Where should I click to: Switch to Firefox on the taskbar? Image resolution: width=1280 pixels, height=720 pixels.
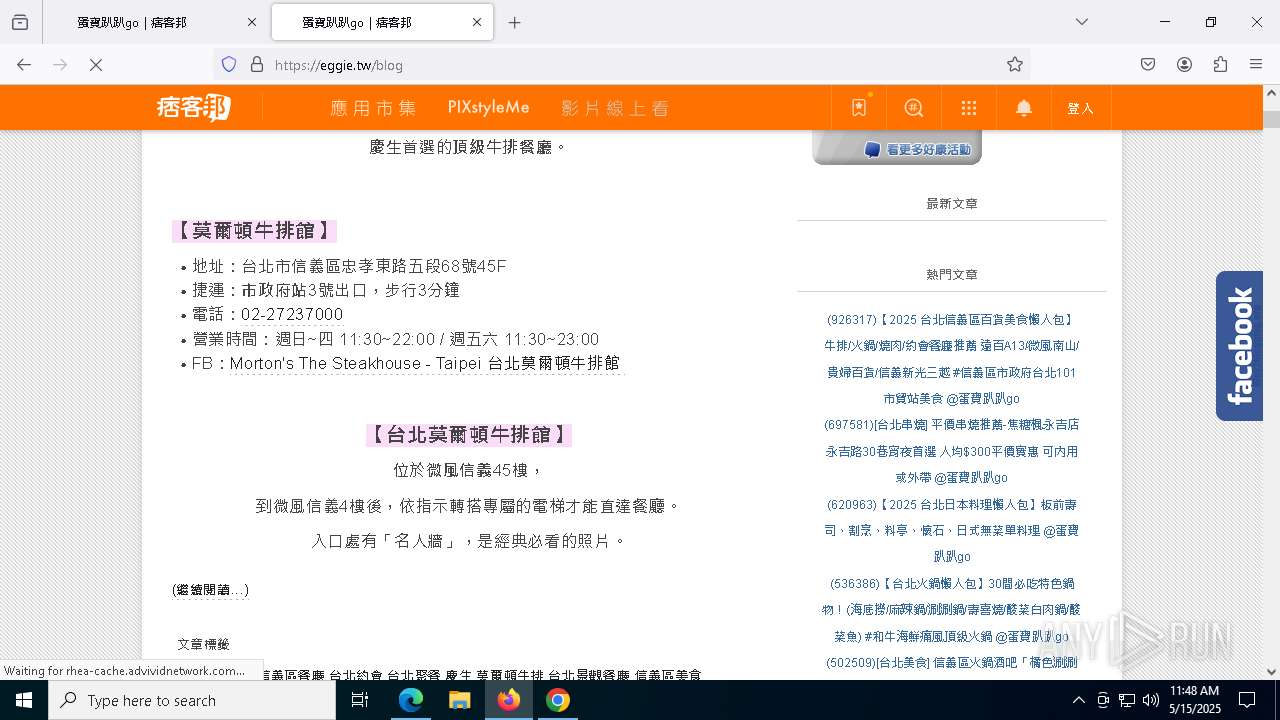pos(508,700)
